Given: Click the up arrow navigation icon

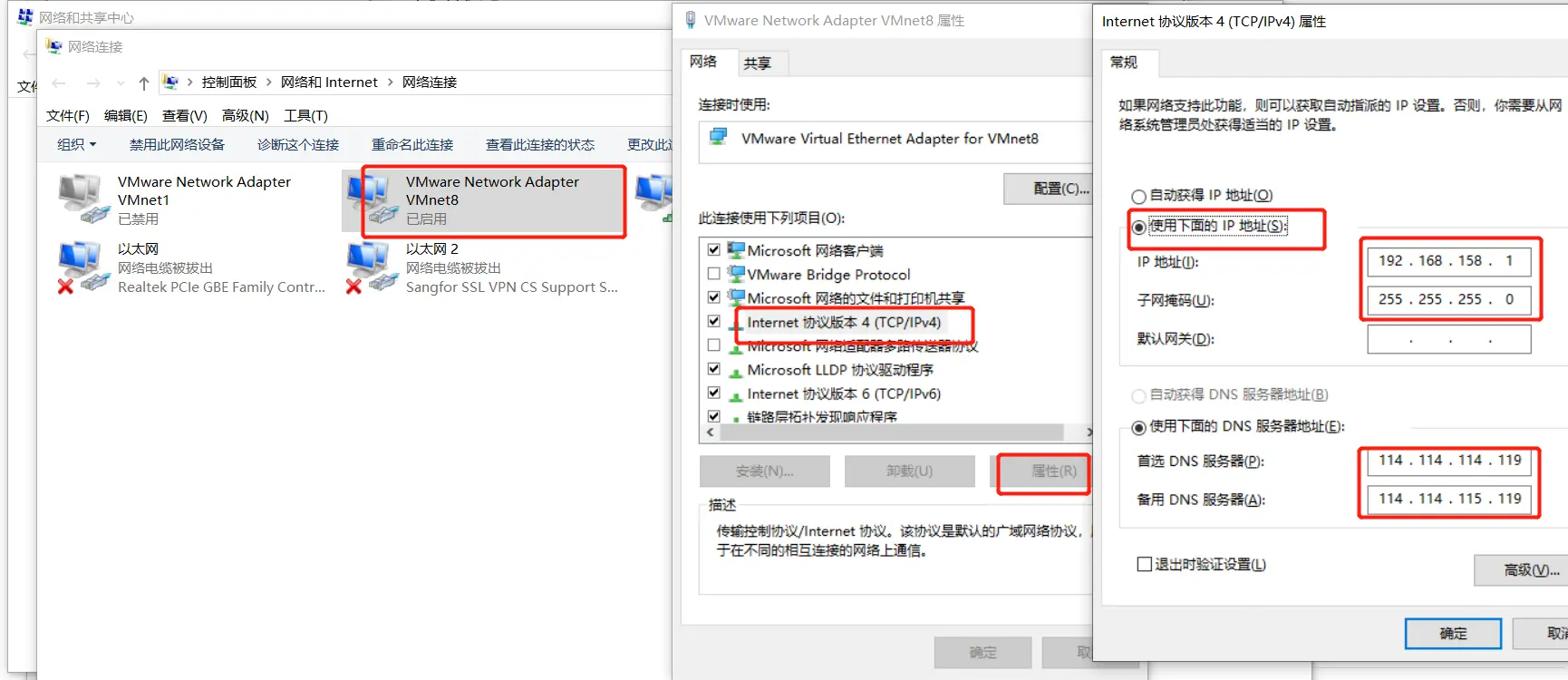Looking at the screenshot, I should 143,83.
